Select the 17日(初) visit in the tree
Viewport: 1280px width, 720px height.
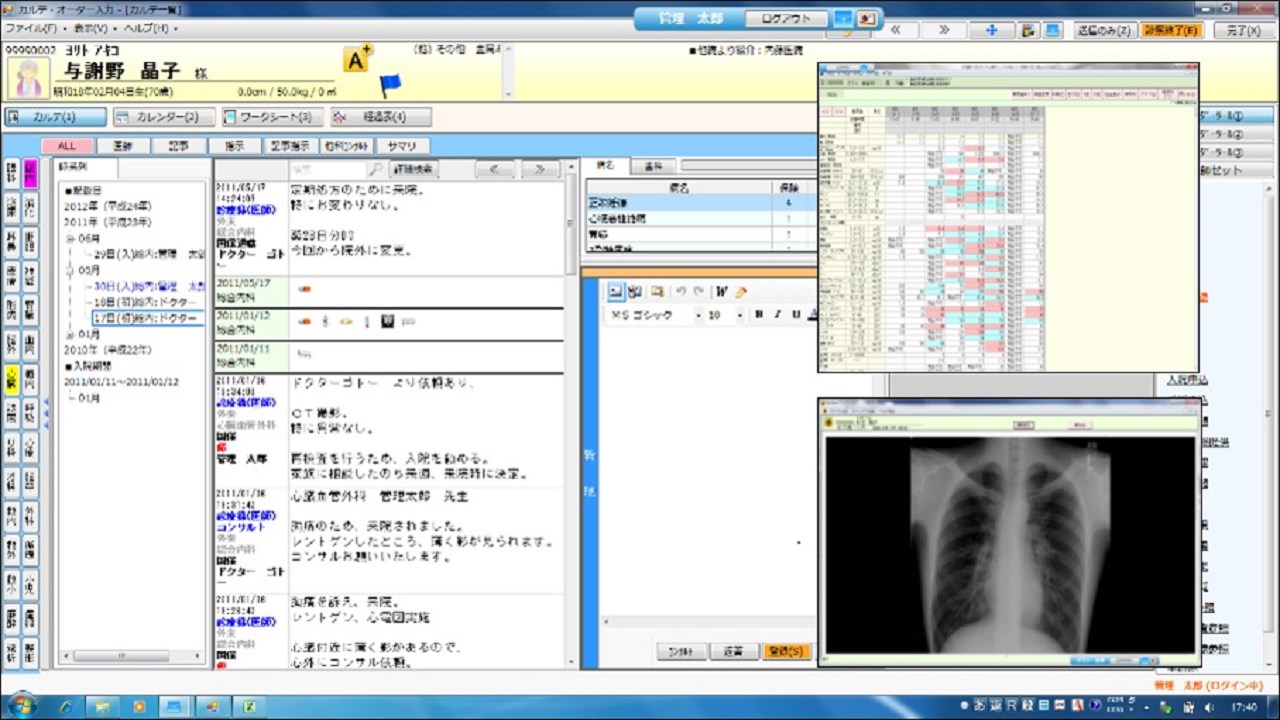[147, 318]
